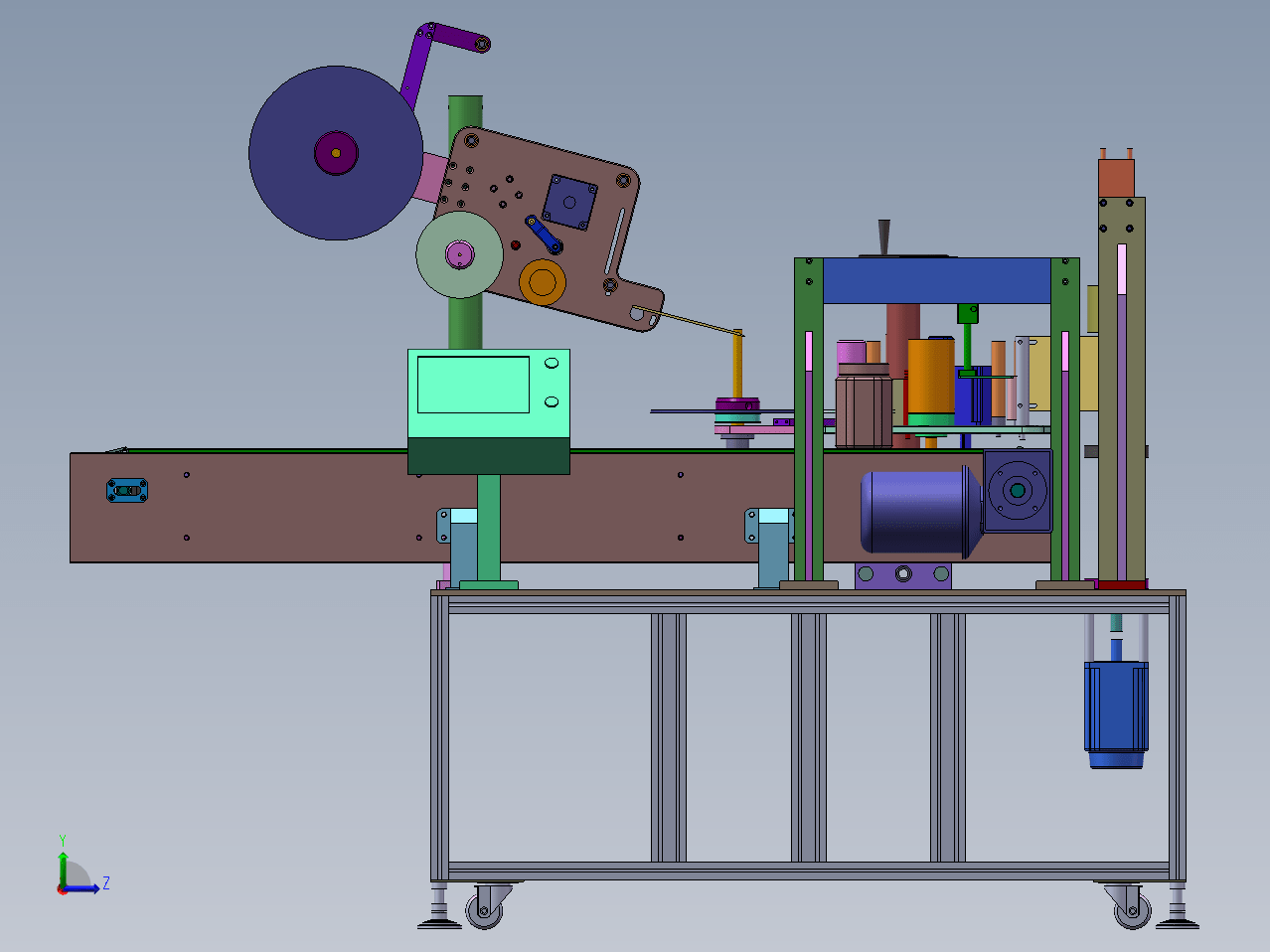This screenshot has width=1270, height=952.
Task: Click the left leveling foot pad
Action: pyautogui.click(x=439, y=924)
